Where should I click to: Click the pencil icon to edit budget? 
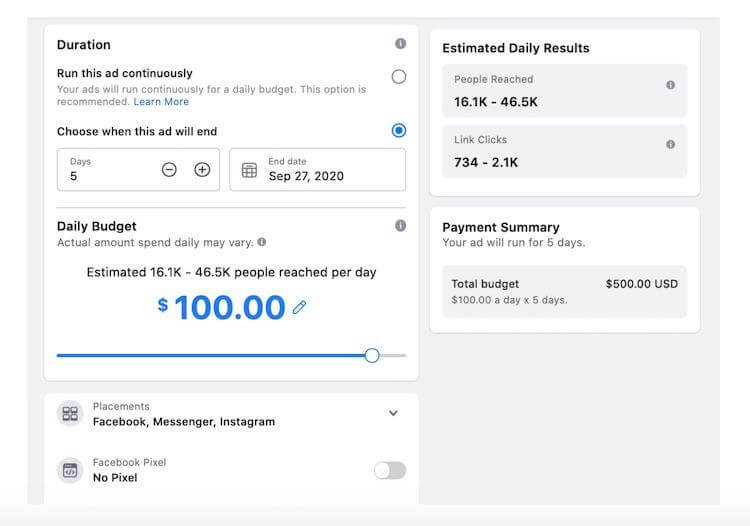(299, 308)
